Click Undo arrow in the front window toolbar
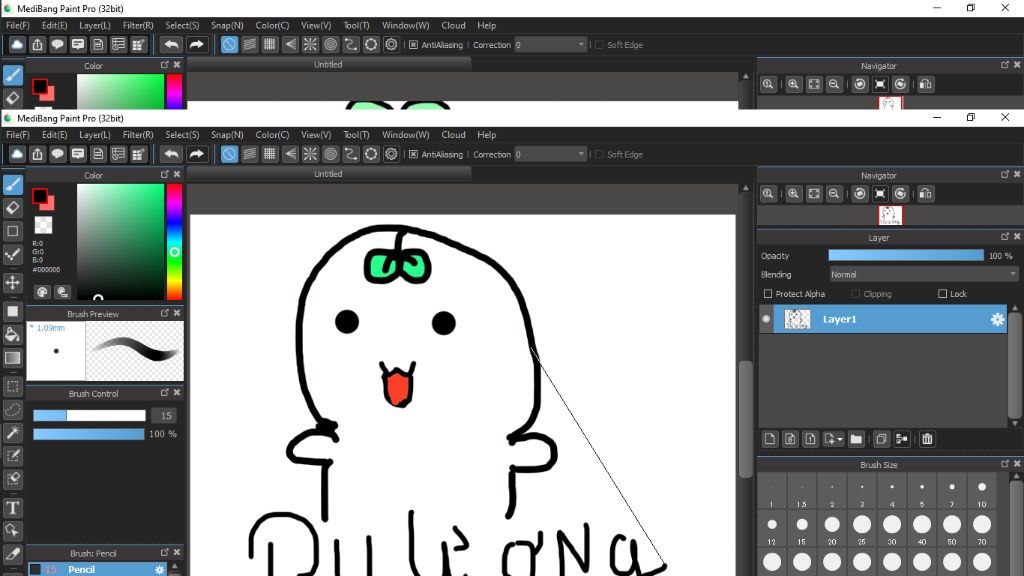The height and width of the screenshot is (576, 1024). pos(172,154)
